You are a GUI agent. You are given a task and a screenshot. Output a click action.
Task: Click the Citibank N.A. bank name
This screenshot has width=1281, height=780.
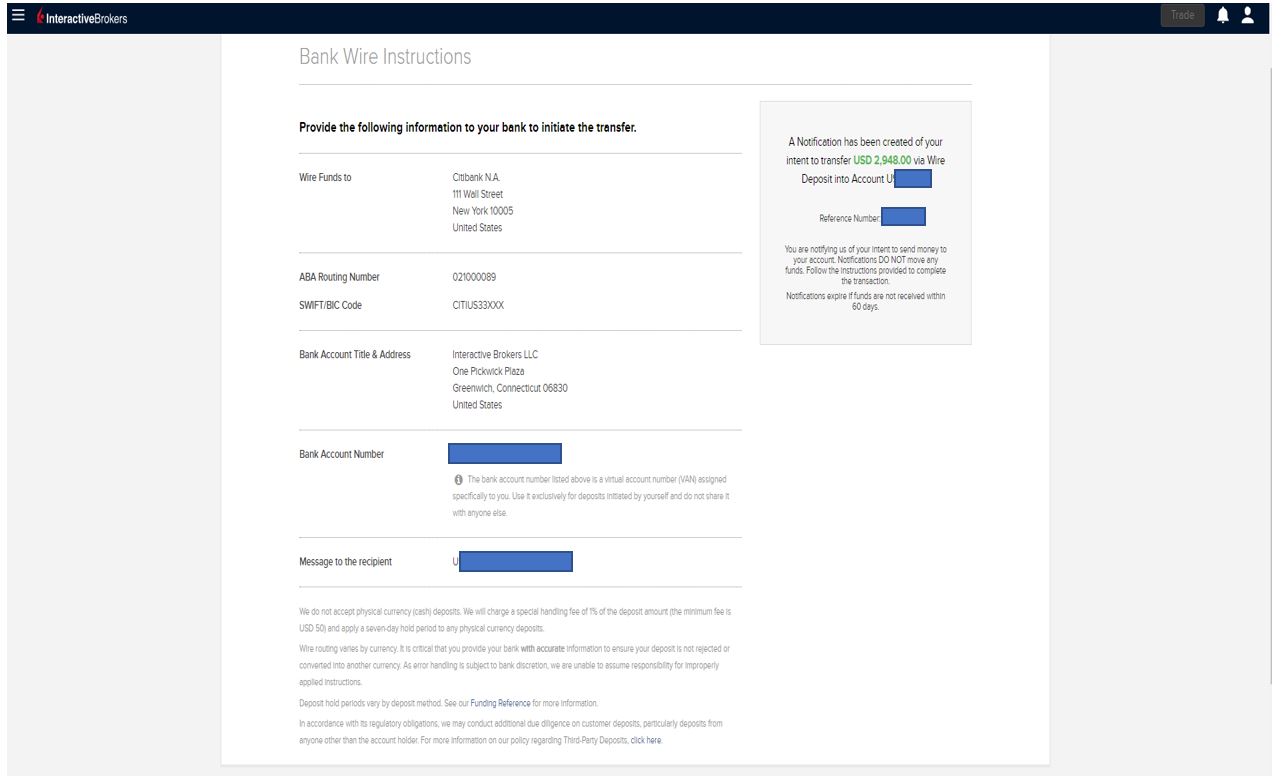[476, 177]
